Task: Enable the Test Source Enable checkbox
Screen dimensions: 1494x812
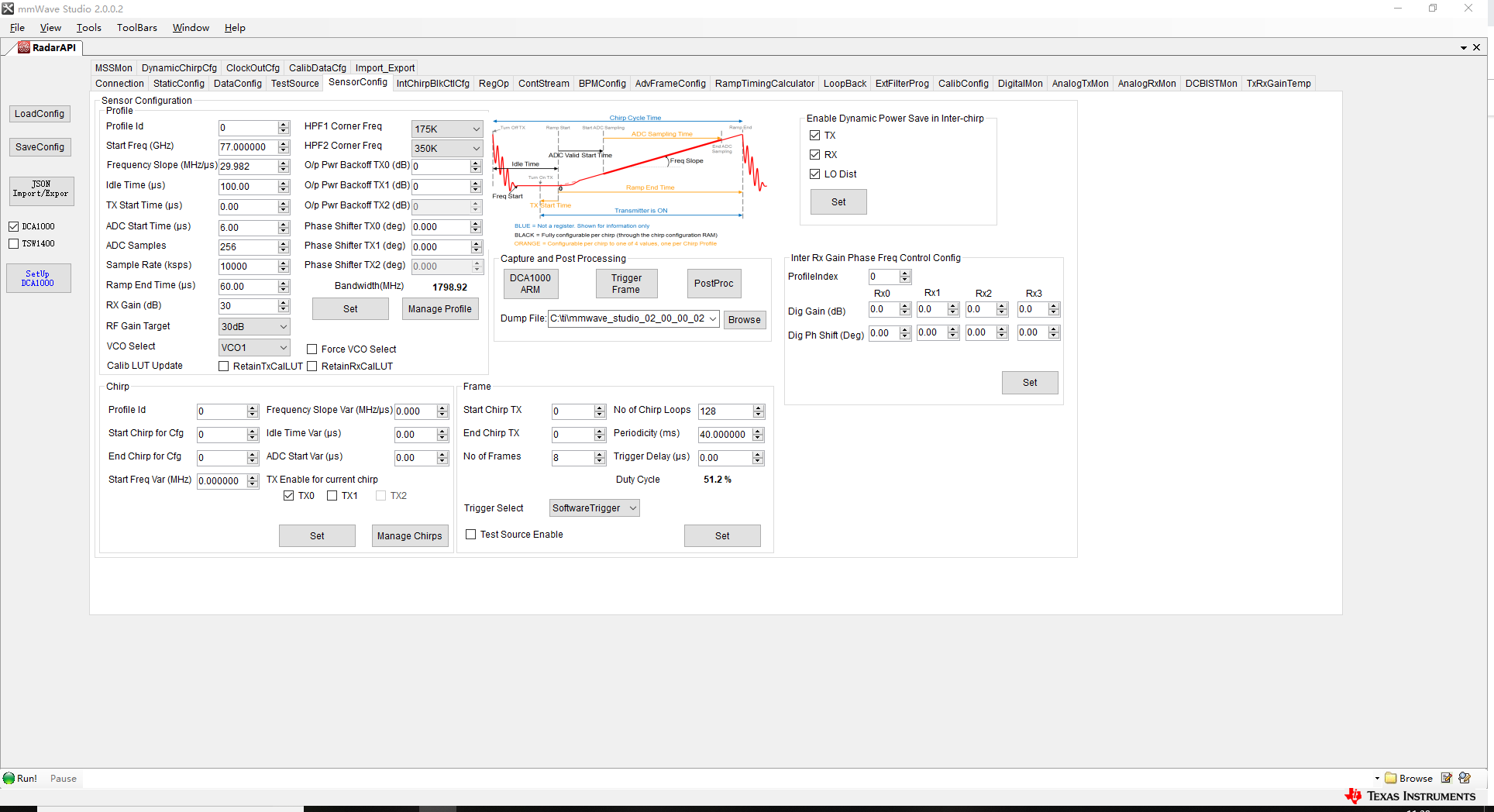Action: click(470, 535)
